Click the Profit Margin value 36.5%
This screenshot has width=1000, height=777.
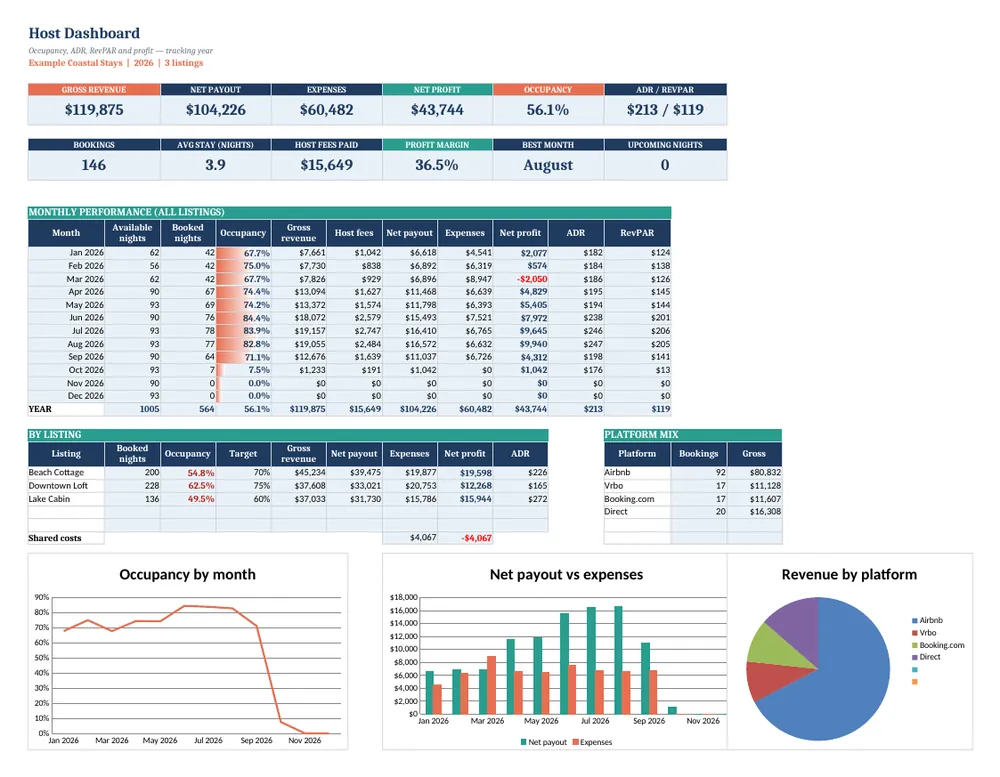(x=437, y=165)
